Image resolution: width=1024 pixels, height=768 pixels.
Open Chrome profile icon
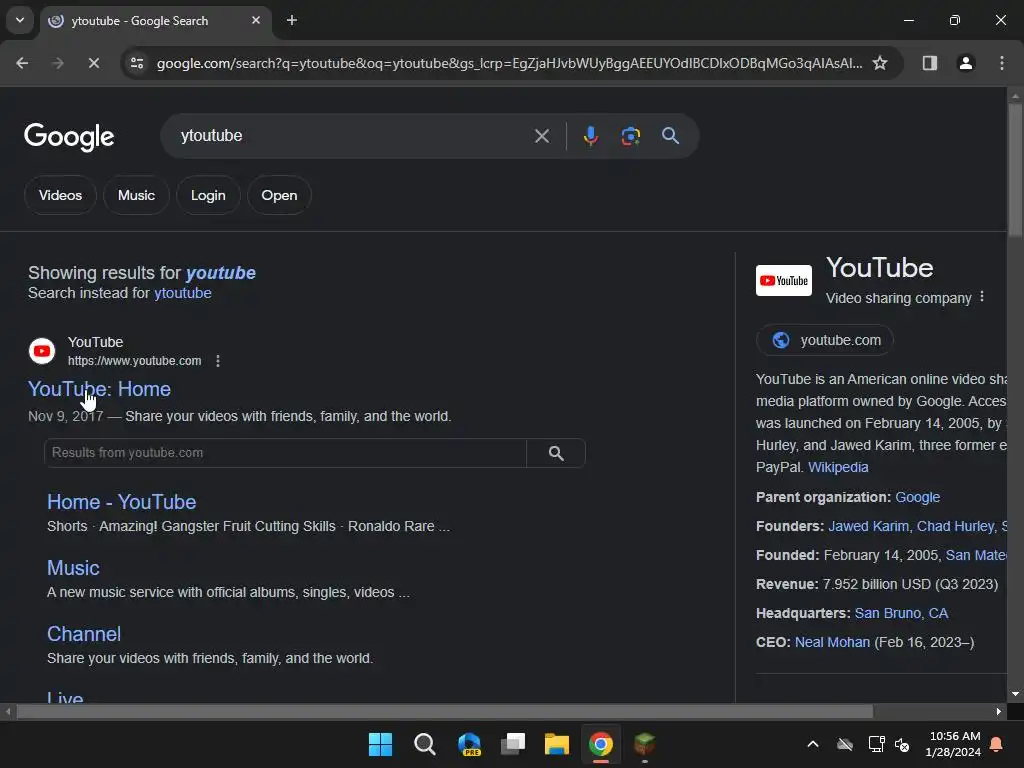click(965, 63)
